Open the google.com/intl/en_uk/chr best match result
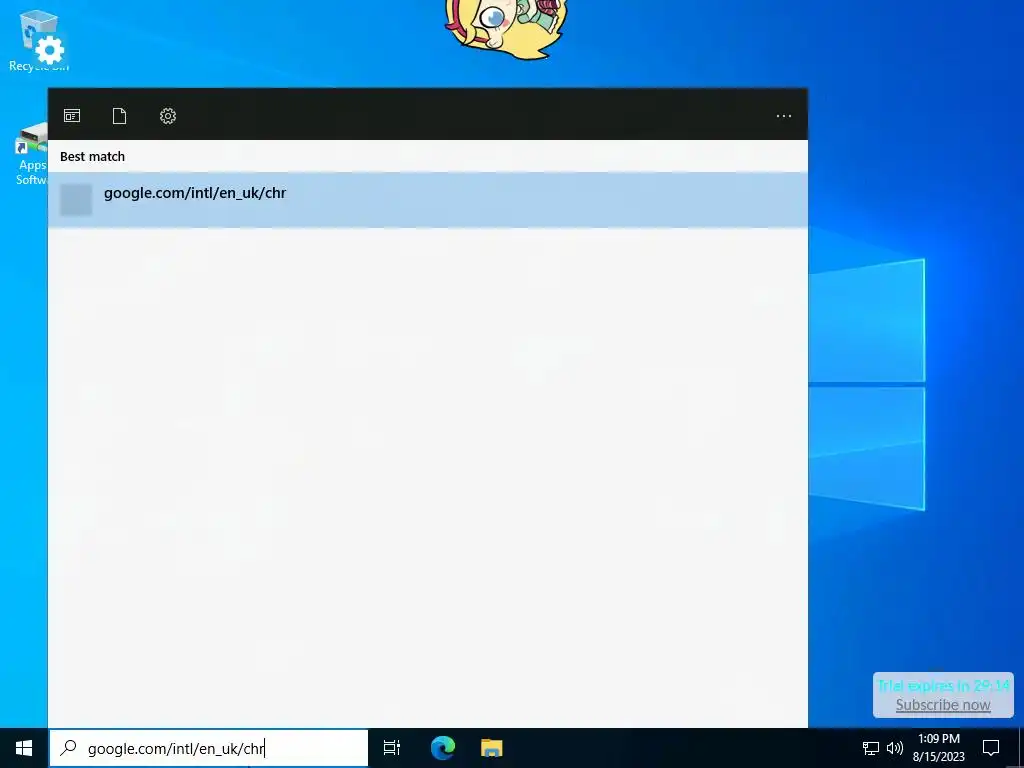Viewport: 1024px width, 768px height. coord(428,200)
